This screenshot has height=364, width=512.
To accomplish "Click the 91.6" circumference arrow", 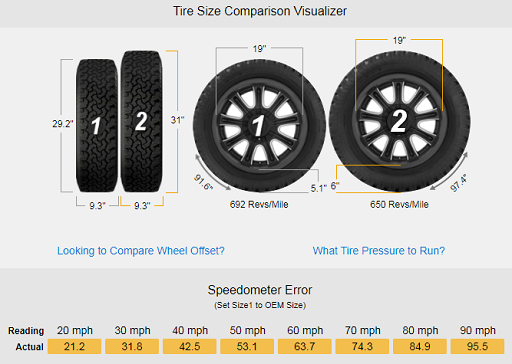I will (212, 173).
